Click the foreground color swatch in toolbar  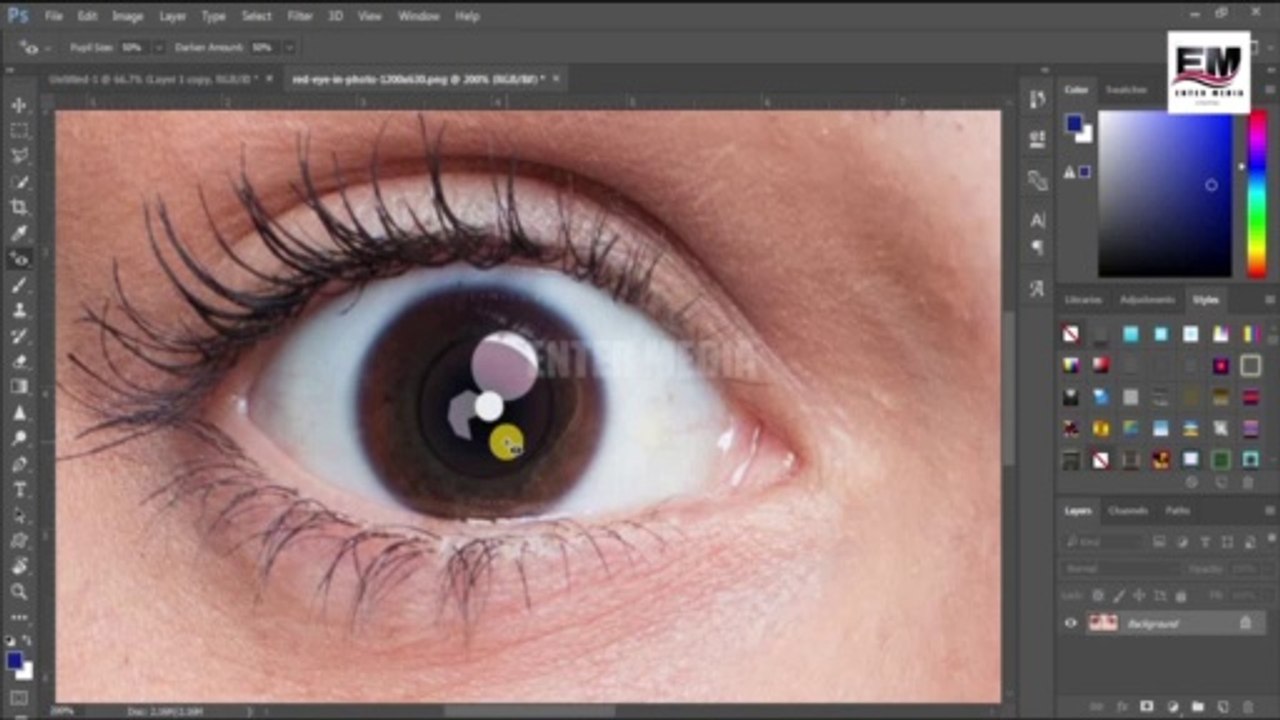coord(14,661)
